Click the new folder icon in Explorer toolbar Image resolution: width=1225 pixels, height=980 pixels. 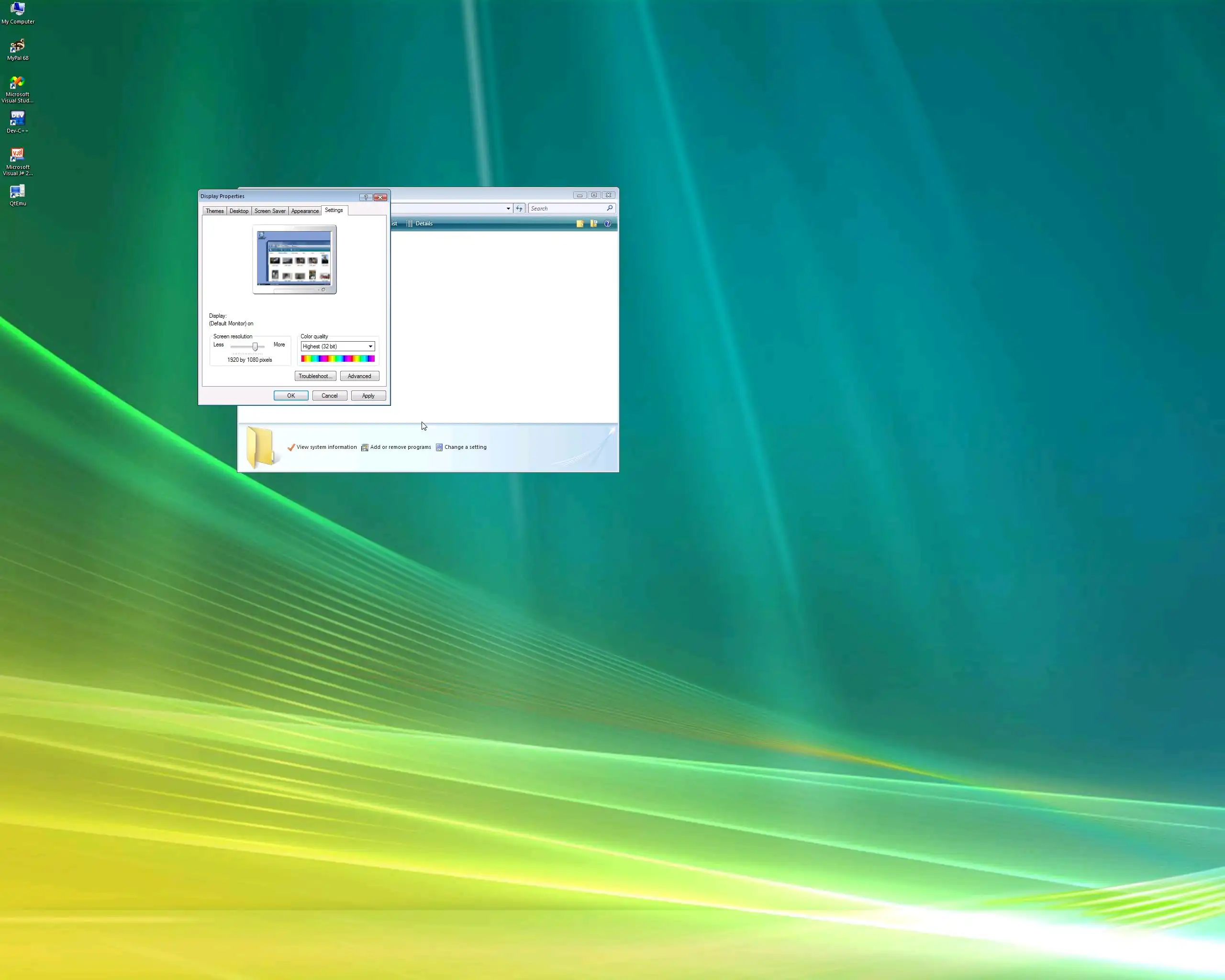tap(579, 224)
